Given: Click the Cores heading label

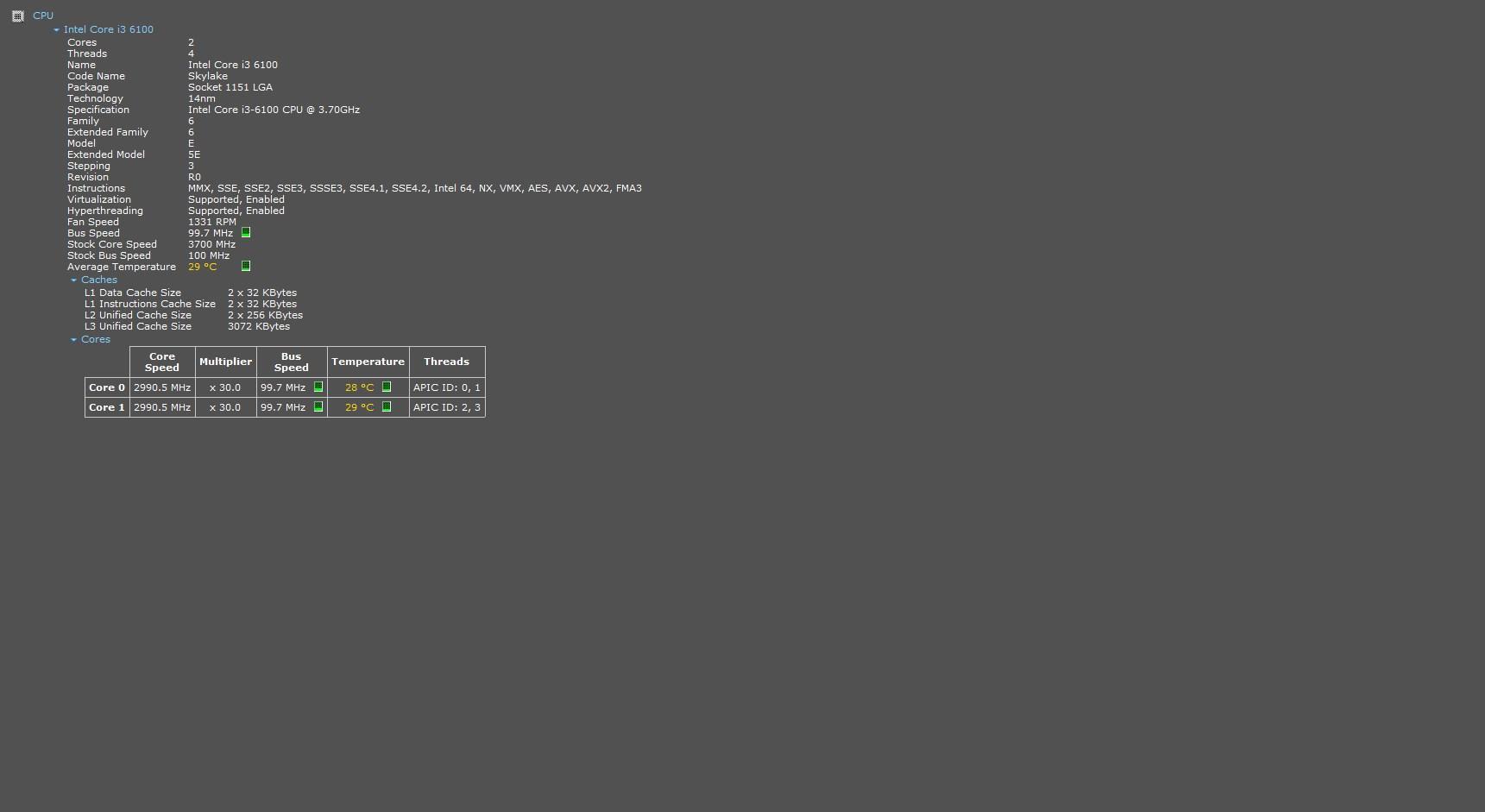Looking at the screenshot, I should click(x=96, y=339).
